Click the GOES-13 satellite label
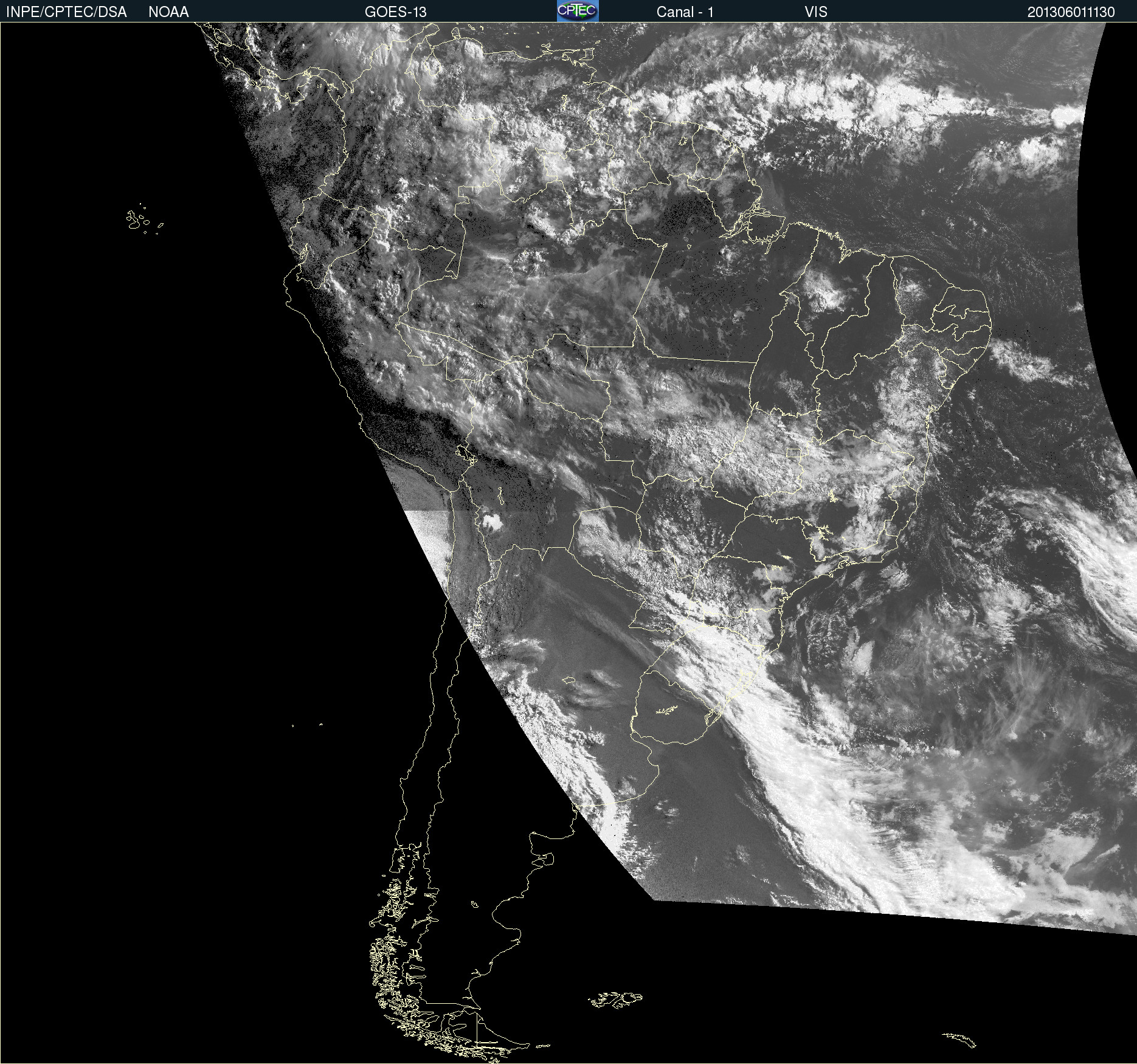The height and width of the screenshot is (1064, 1137). point(395,12)
